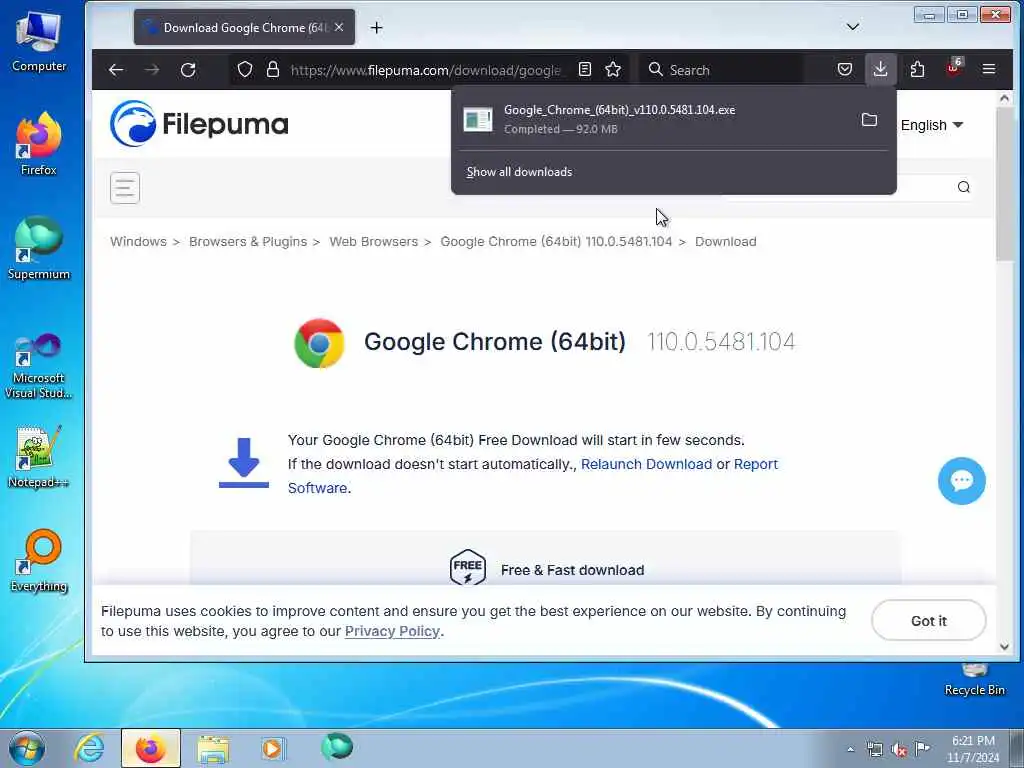Toggle reader view icon in address bar

(x=585, y=69)
